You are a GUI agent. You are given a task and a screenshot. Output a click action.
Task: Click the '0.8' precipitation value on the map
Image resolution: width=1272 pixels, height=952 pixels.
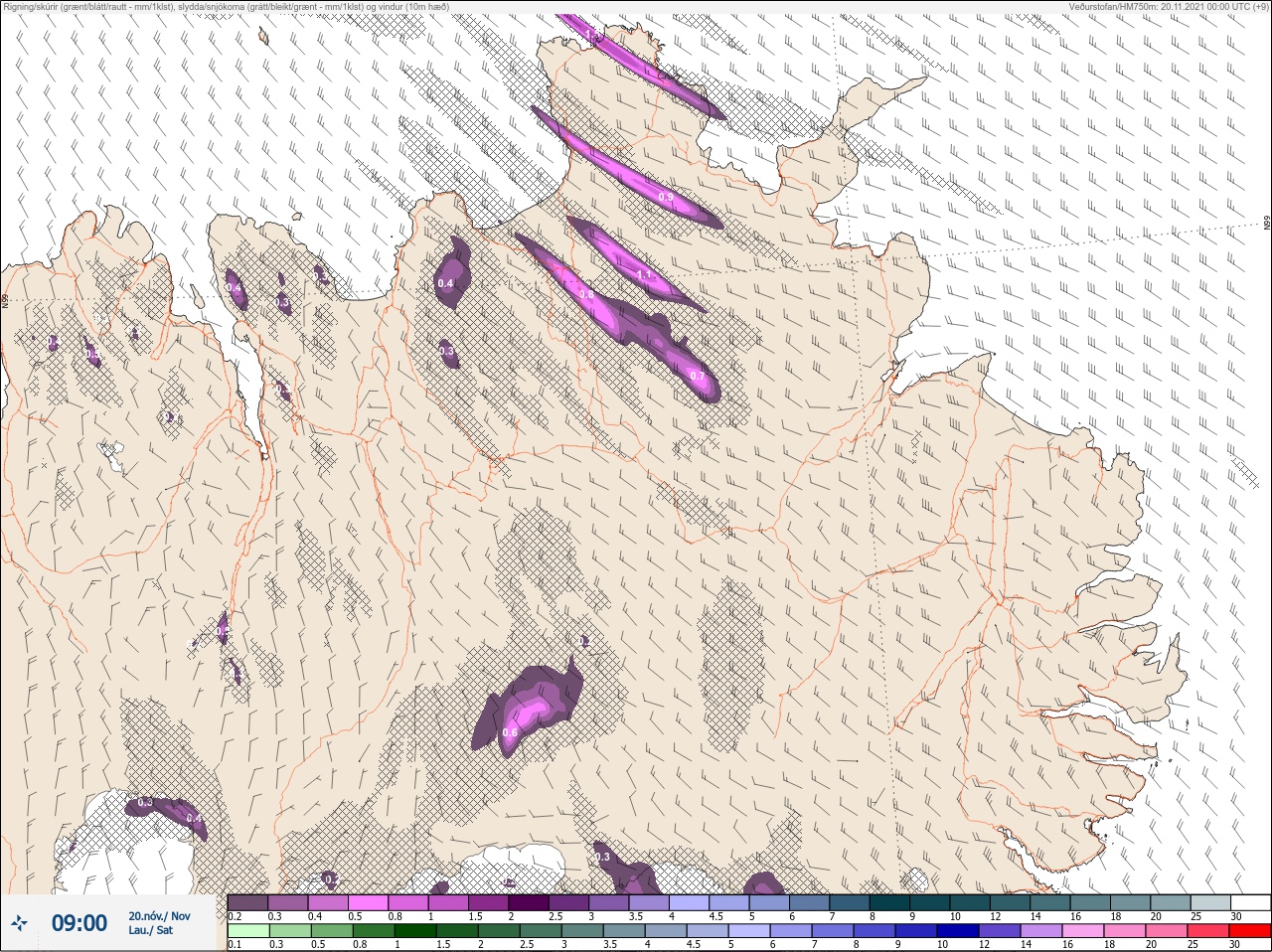[x=586, y=294]
